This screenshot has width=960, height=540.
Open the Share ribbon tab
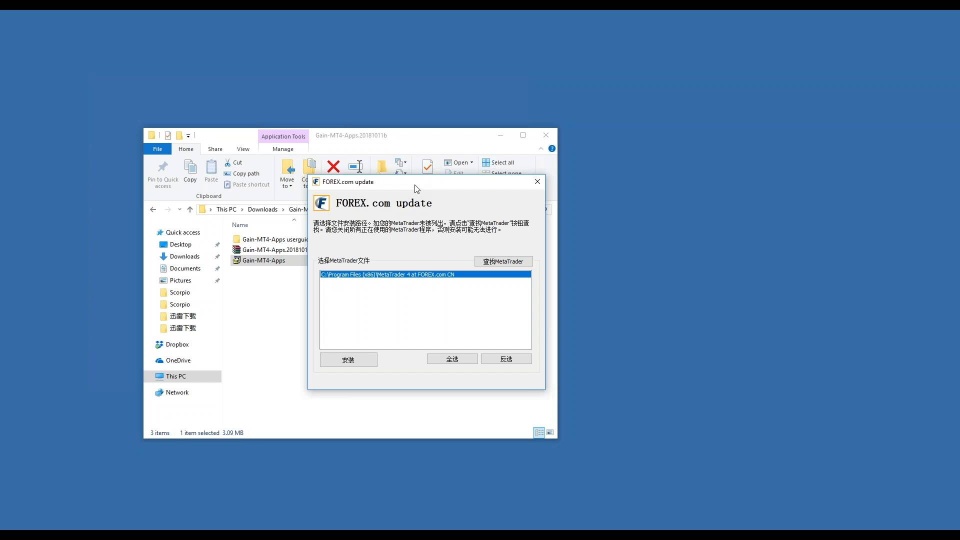[215, 149]
